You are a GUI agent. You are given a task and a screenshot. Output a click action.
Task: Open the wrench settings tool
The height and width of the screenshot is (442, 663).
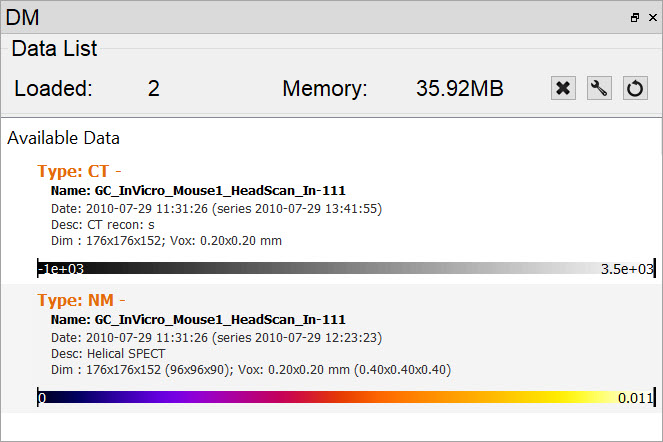[599, 88]
